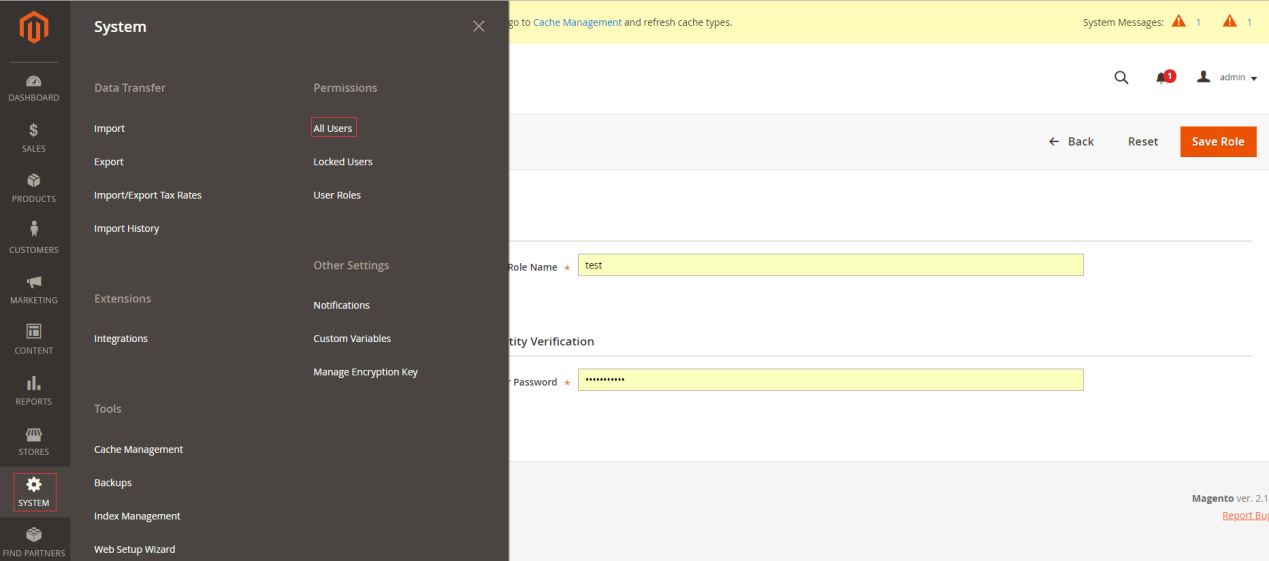The width and height of the screenshot is (1269, 561).
Task: Click into the Role Name field
Action: [x=830, y=265]
